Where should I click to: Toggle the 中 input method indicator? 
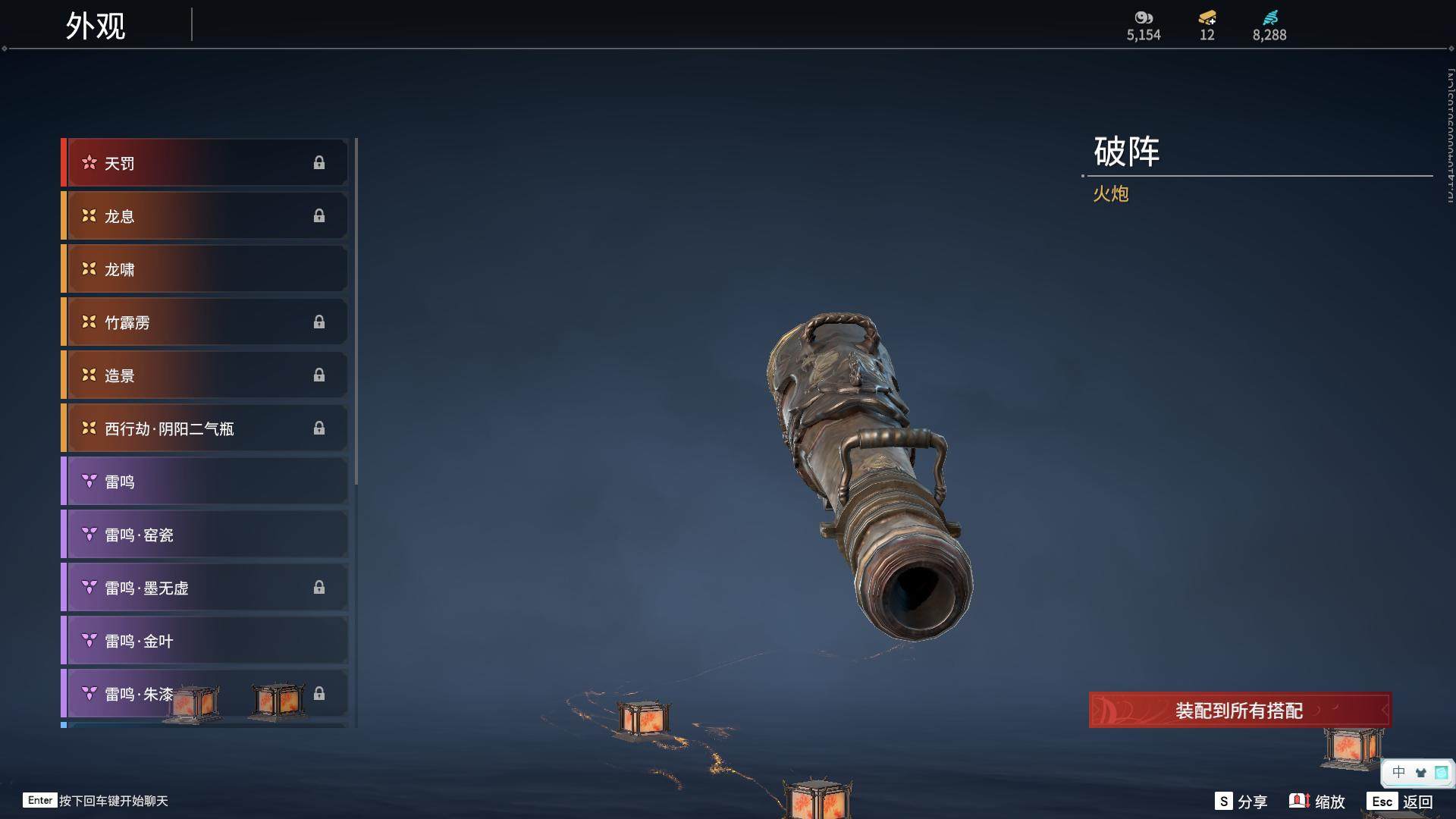1399,772
